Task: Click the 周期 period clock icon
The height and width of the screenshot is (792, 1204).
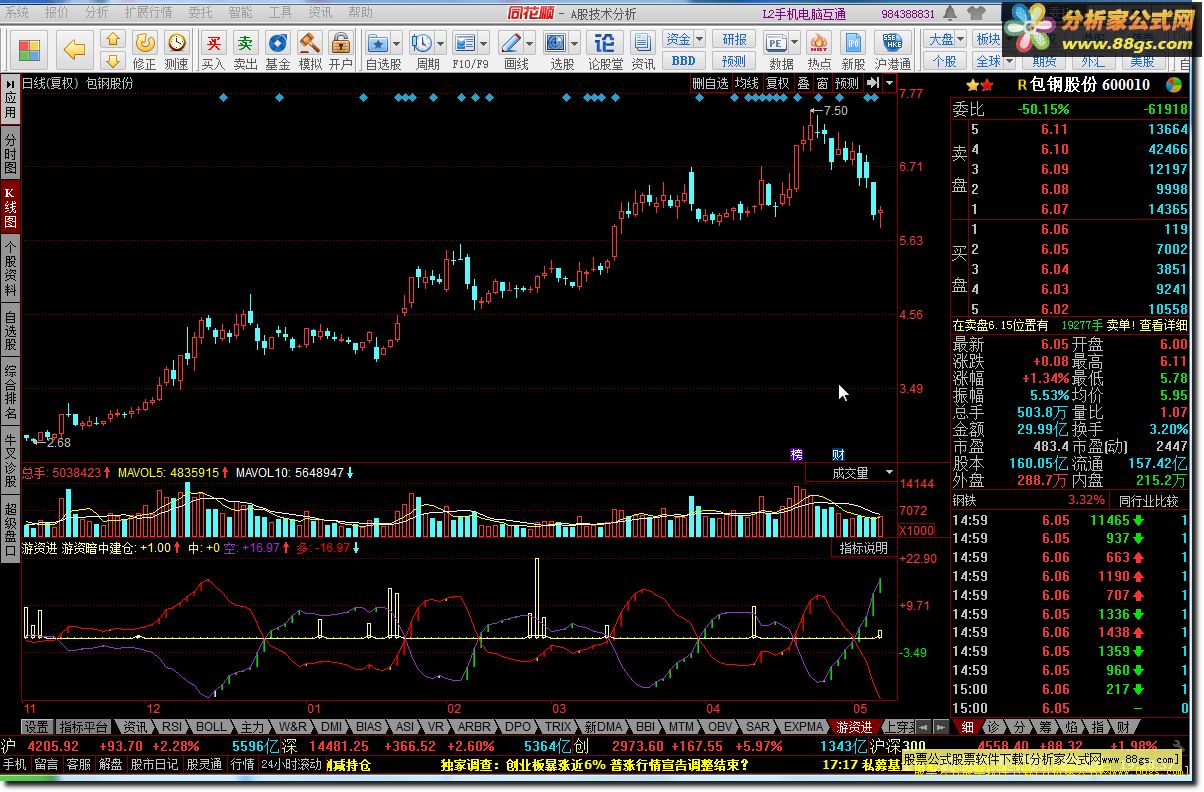Action: point(422,44)
